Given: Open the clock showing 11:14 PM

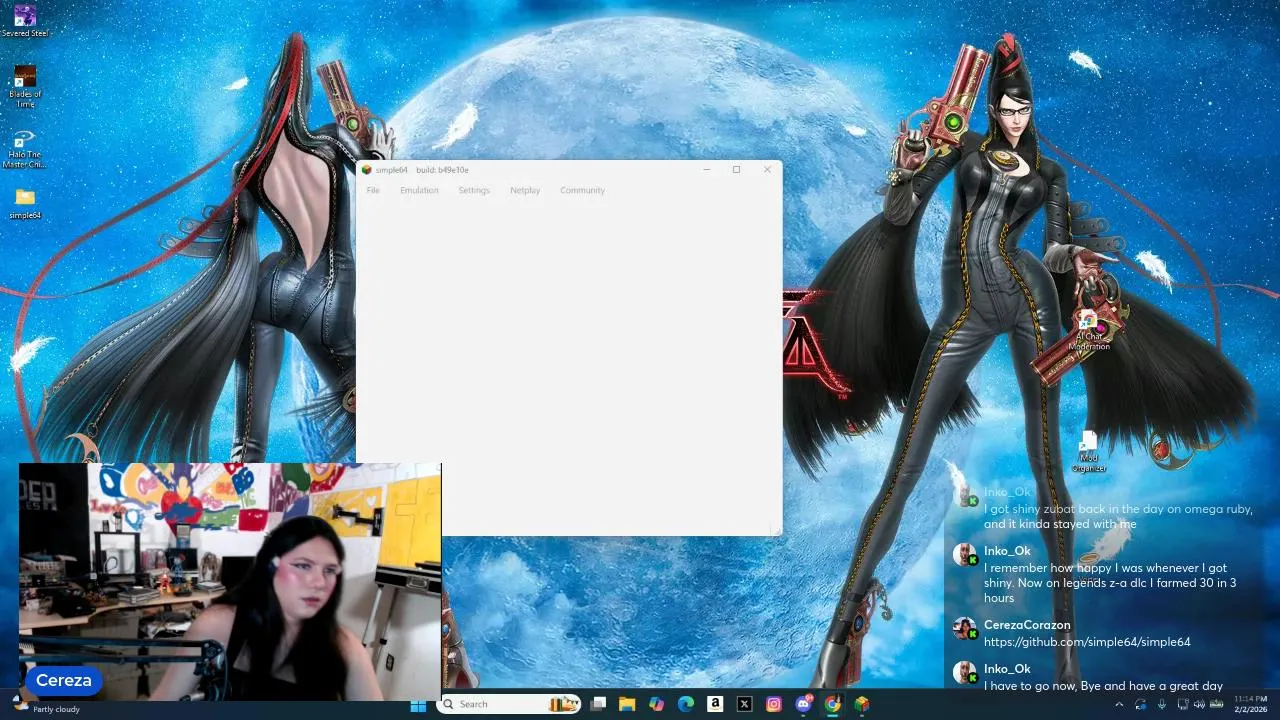Looking at the screenshot, I should click(x=1250, y=704).
